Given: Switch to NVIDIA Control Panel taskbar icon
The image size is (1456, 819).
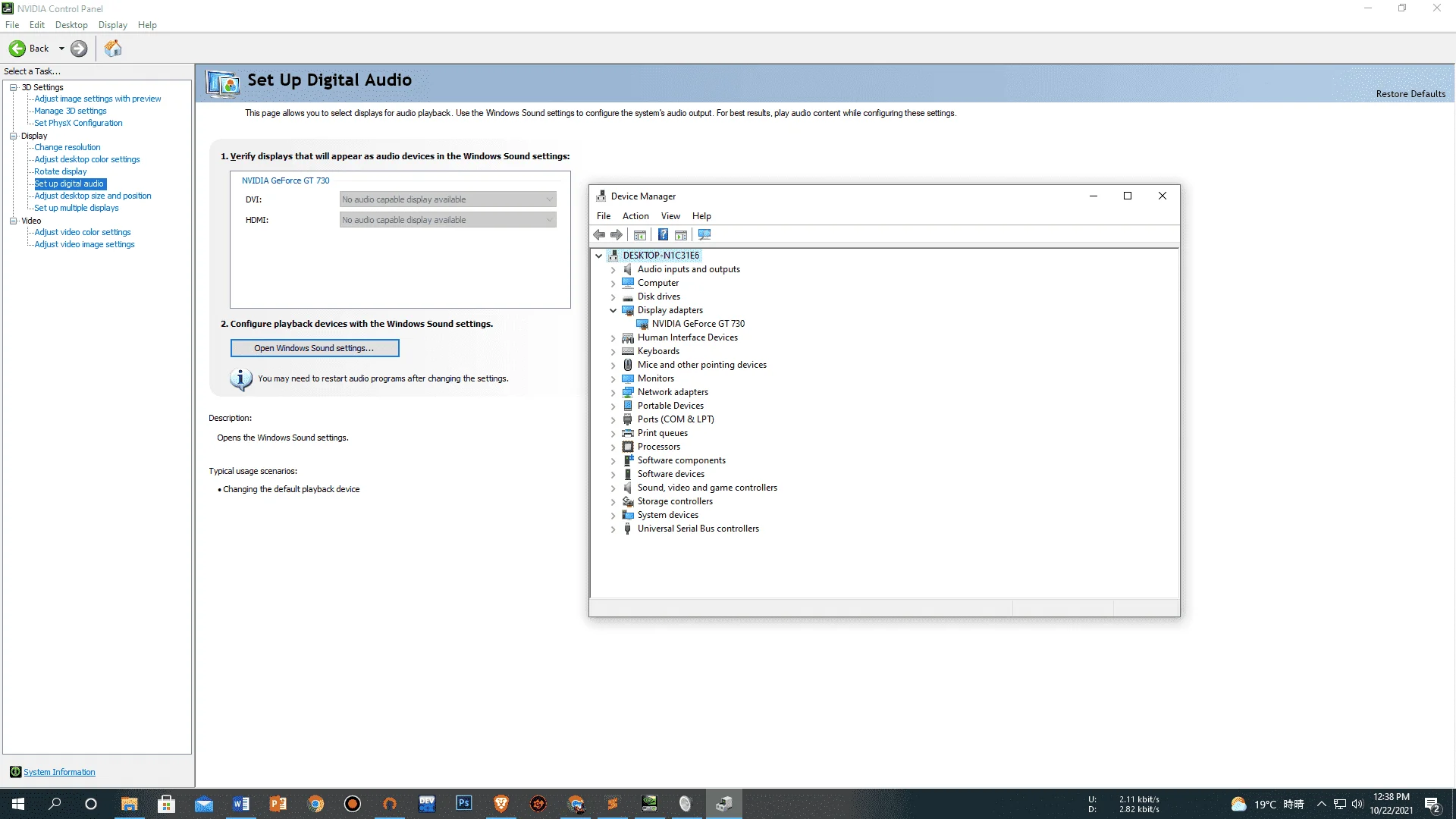Looking at the screenshot, I should coord(650,804).
